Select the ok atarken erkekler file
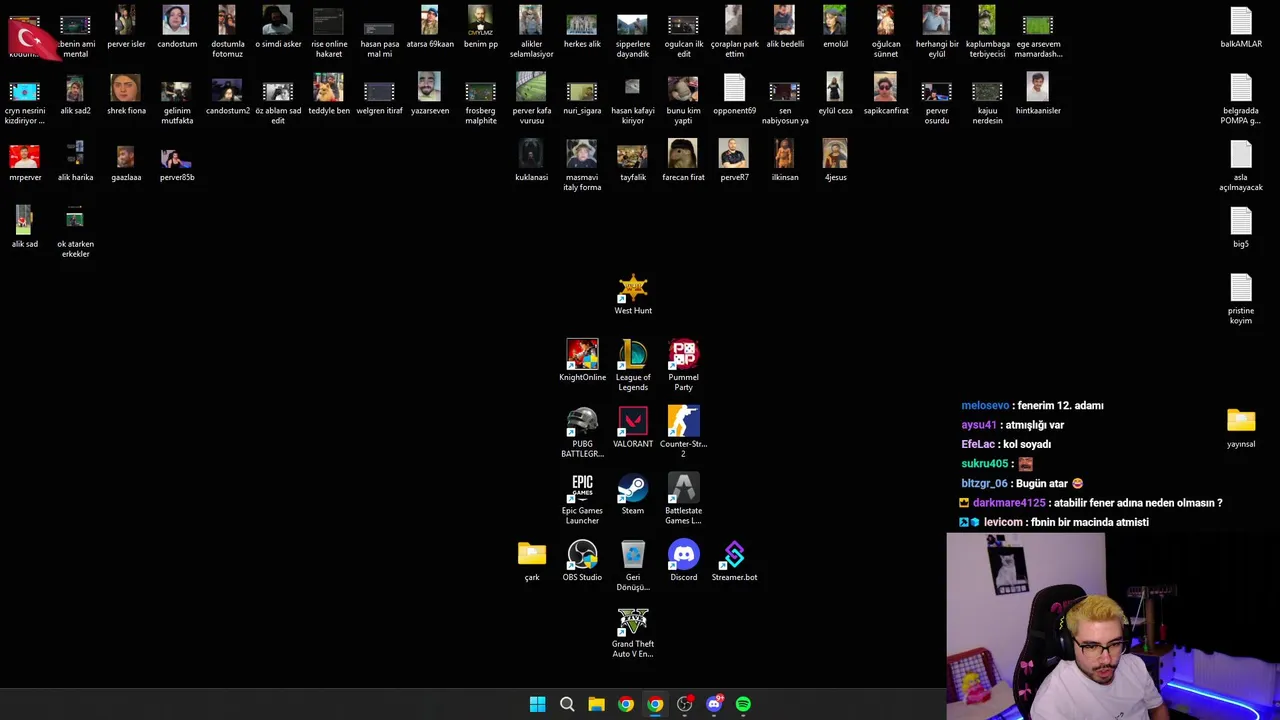Viewport: 1280px width, 720px height. [x=75, y=233]
